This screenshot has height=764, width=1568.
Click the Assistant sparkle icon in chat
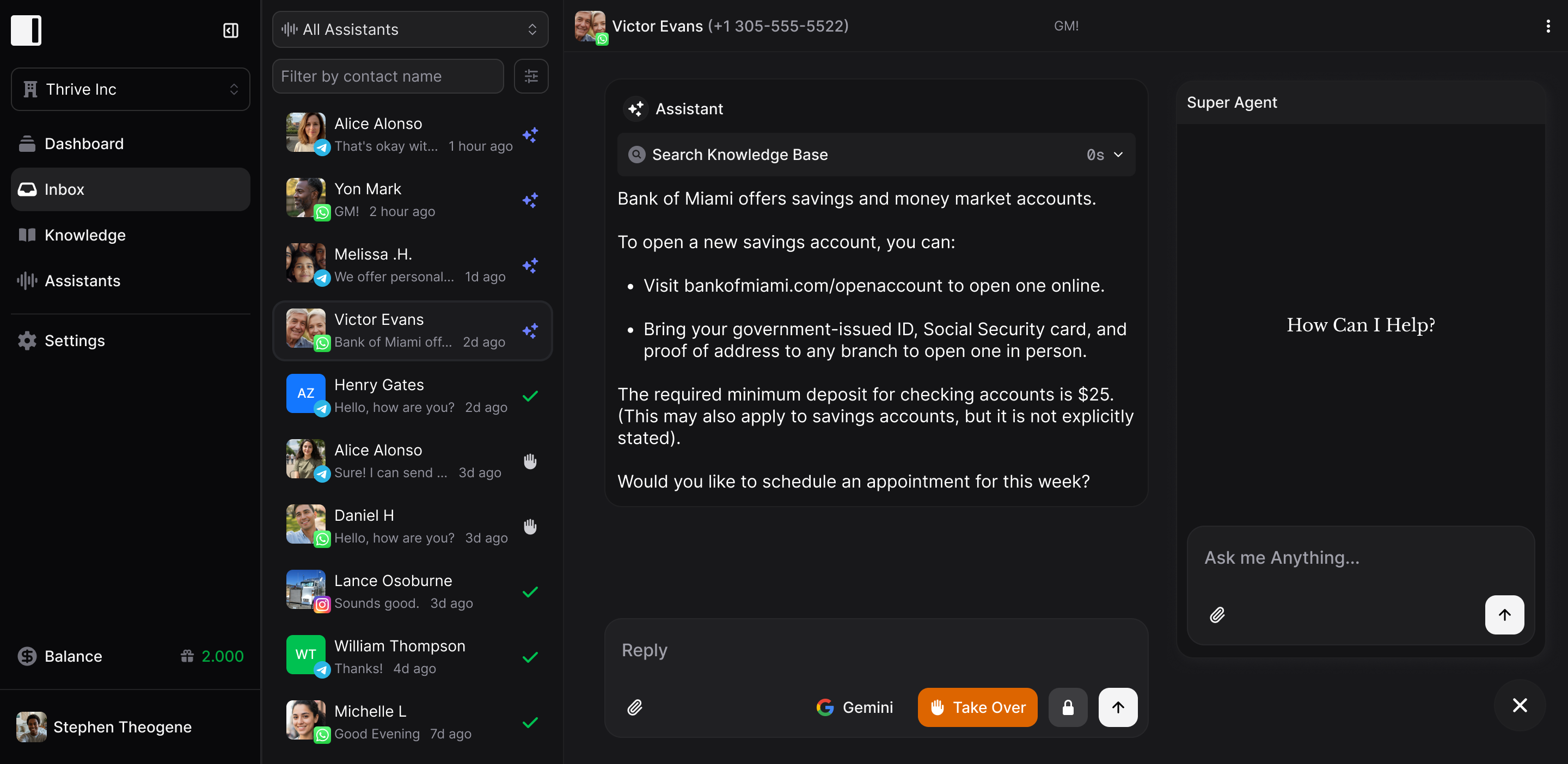[635, 108]
